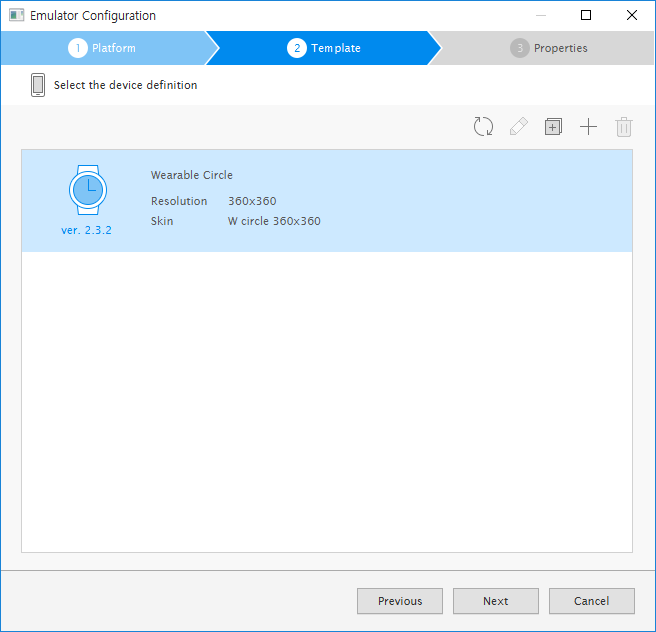656x632 pixels.
Task: Click the clone template icon
Action: (x=553, y=127)
